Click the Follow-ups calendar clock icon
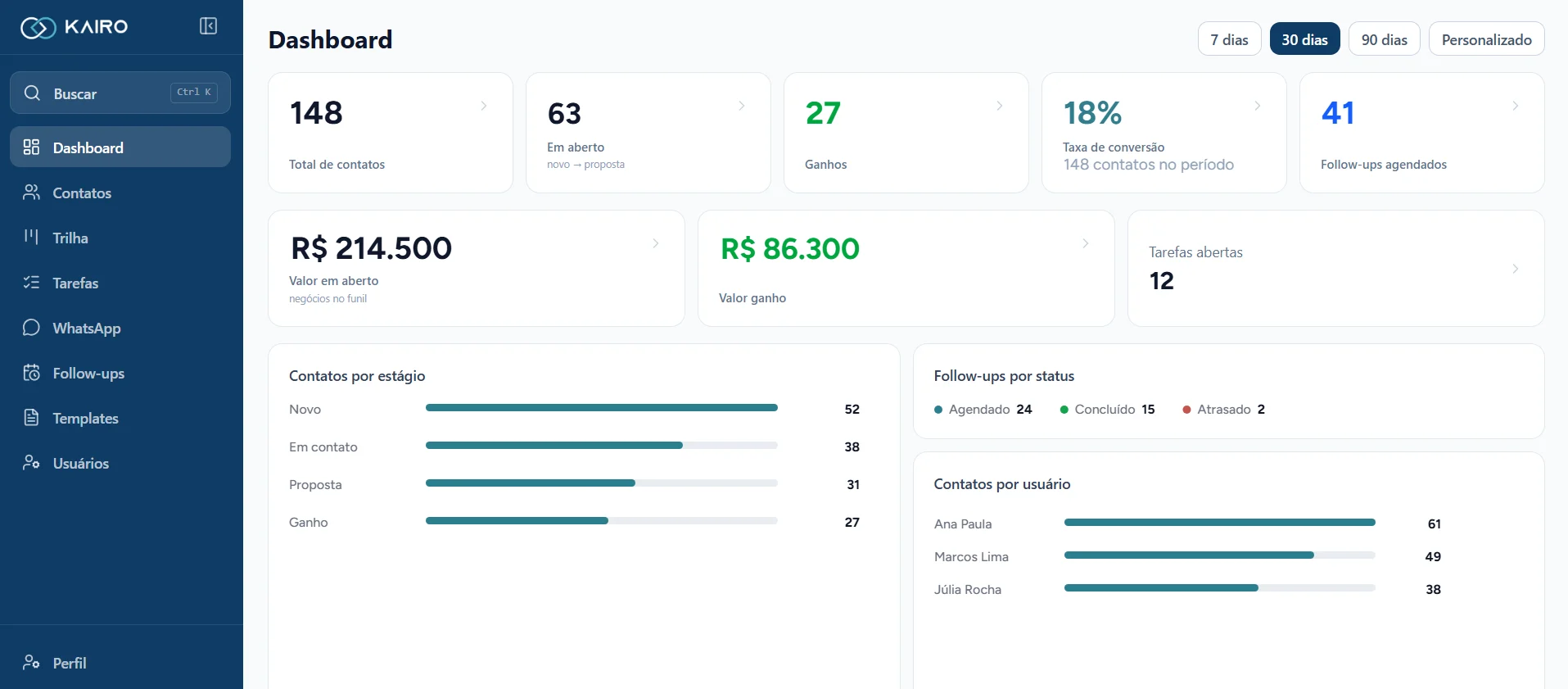The width and height of the screenshot is (1568, 689). tap(31, 372)
